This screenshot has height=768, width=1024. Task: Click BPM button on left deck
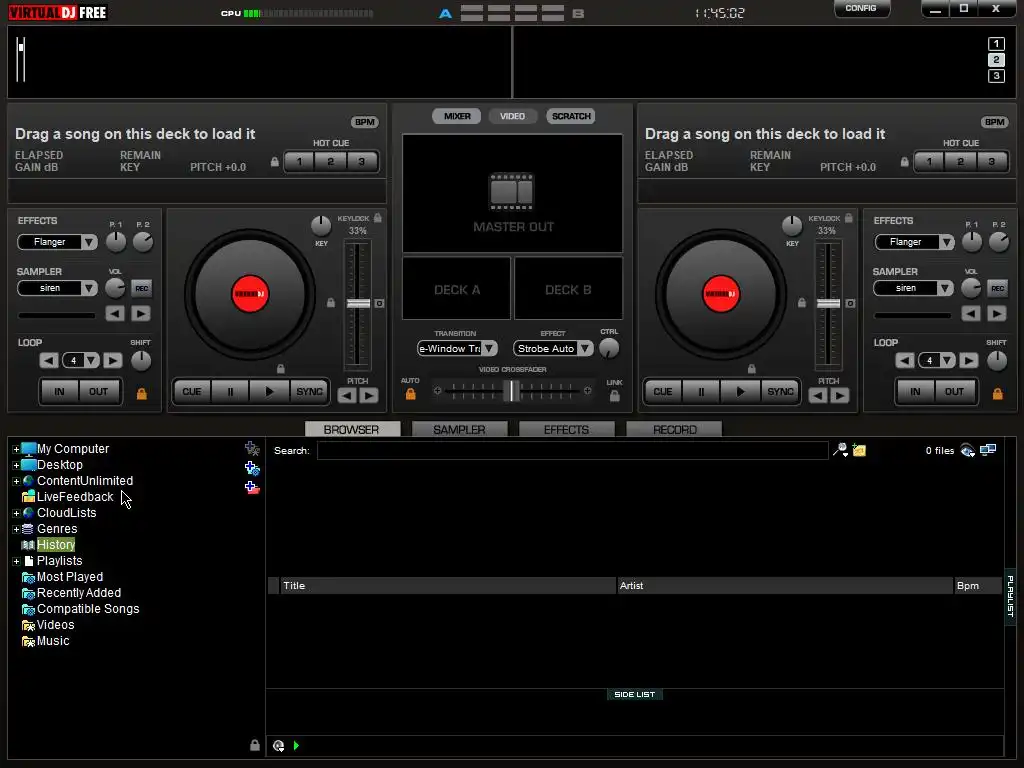coord(364,122)
